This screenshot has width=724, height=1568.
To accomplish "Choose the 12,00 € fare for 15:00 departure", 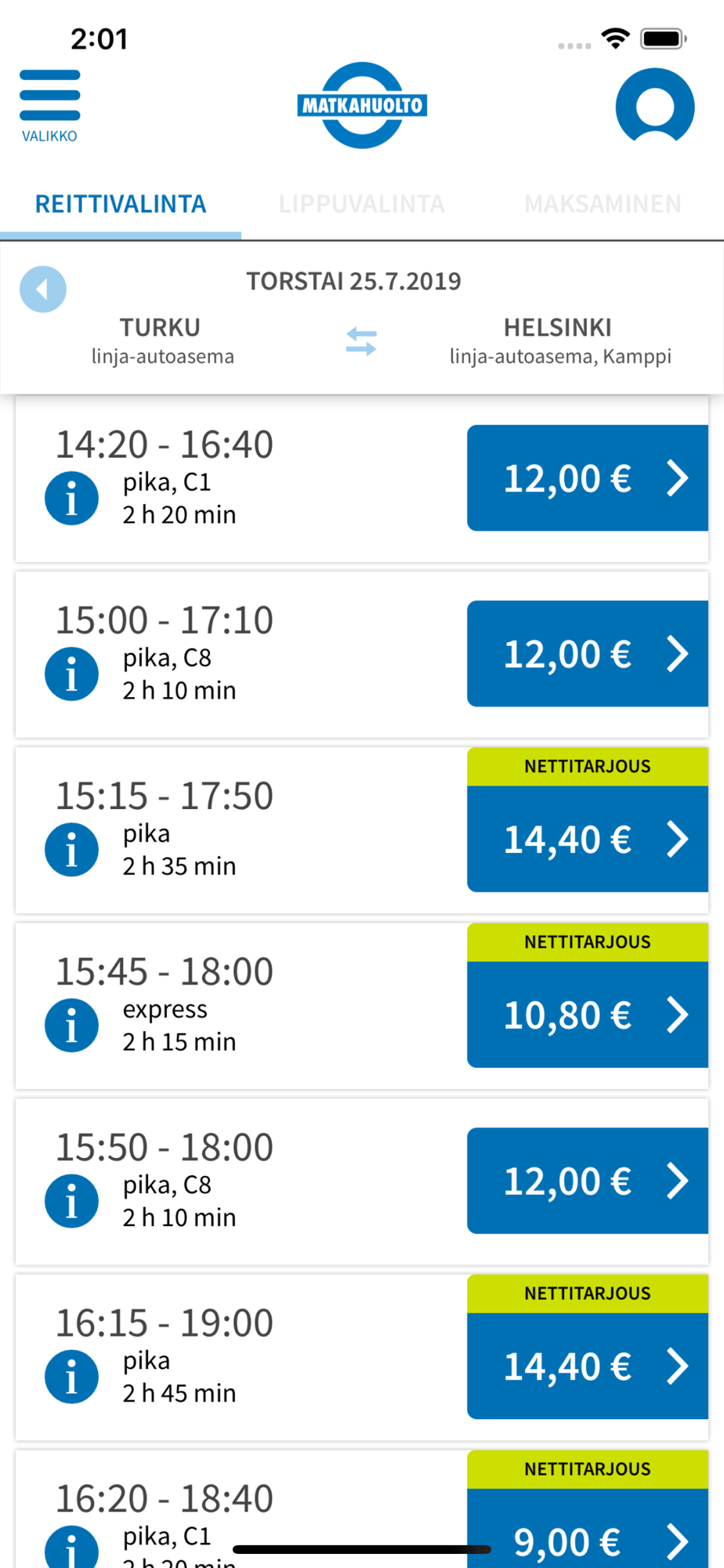I will click(x=588, y=654).
